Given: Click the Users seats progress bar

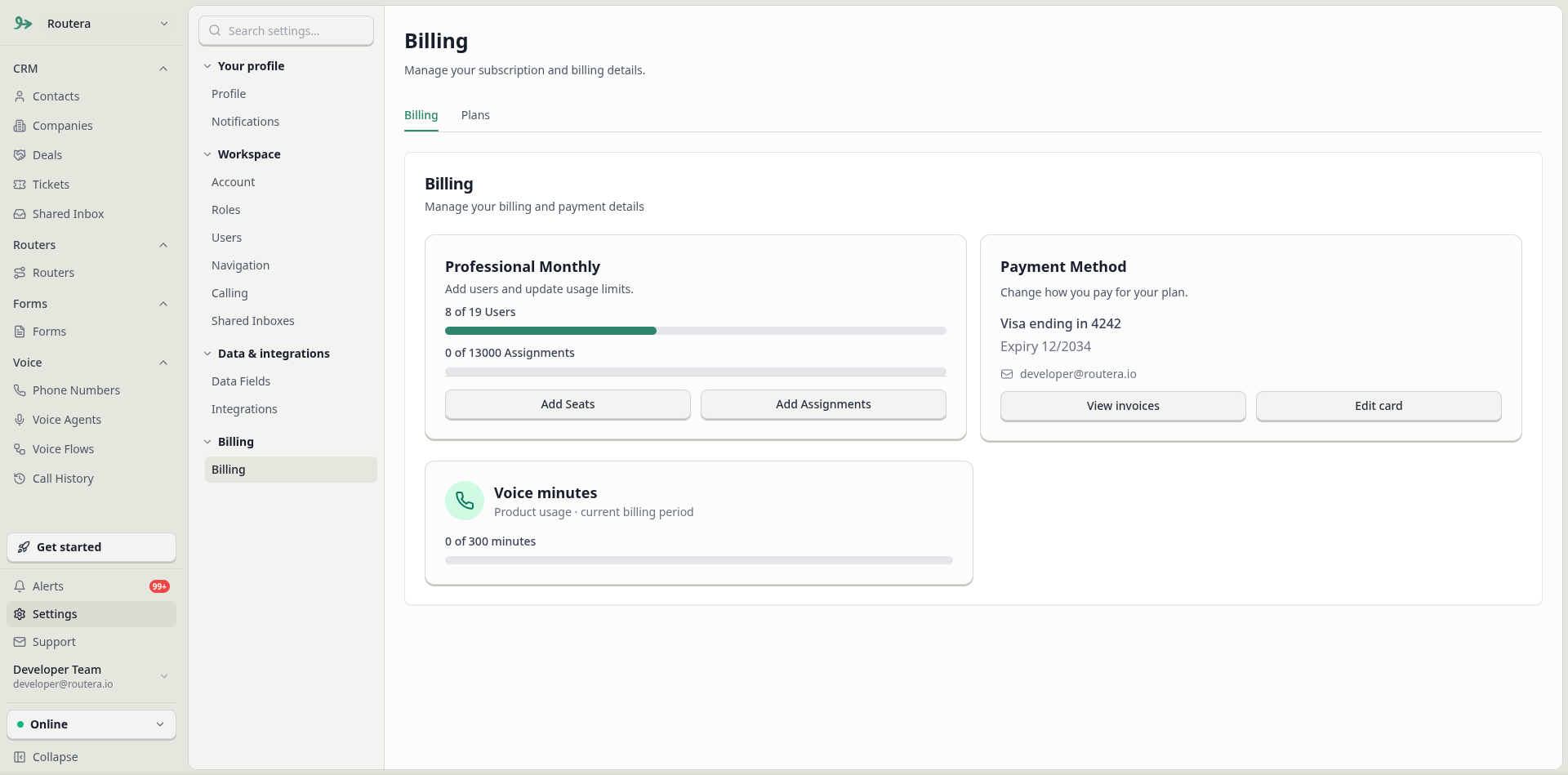Looking at the screenshot, I should (x=696, y=331).
